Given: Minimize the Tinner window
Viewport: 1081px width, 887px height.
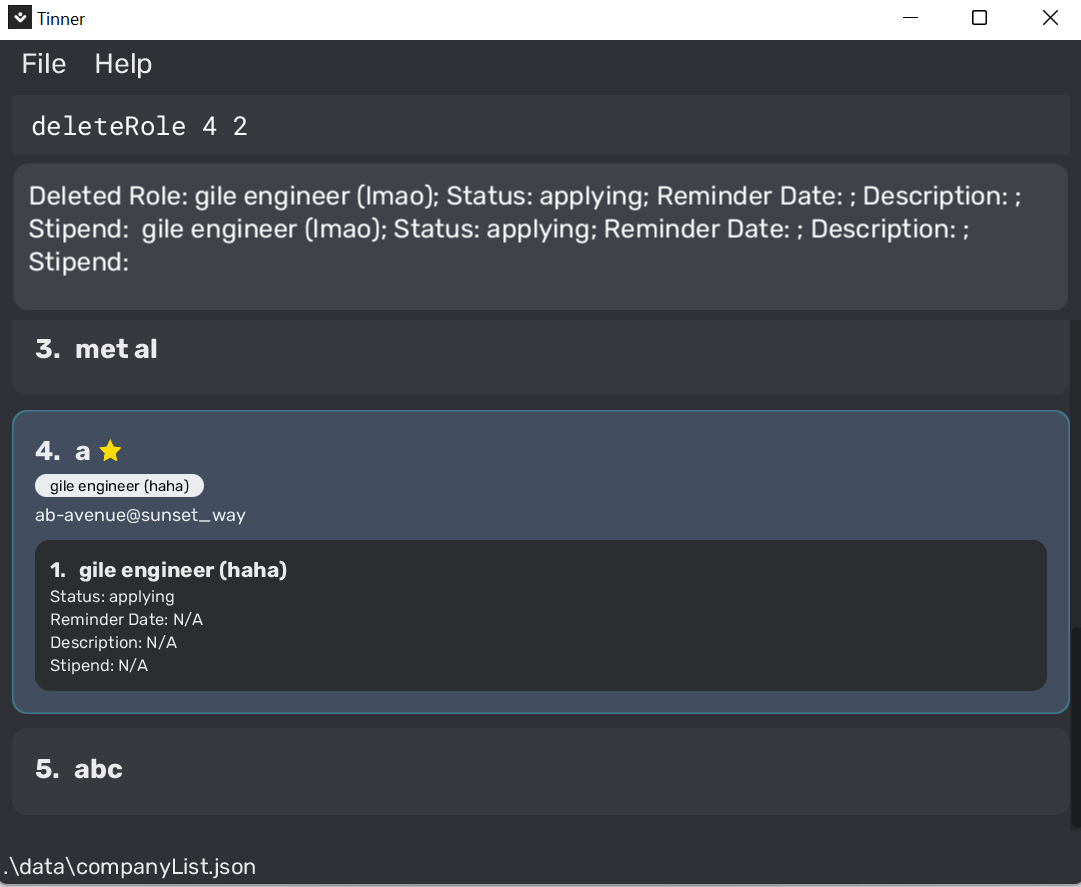Looking at the screenshot, I should click(x=910, y=18).
